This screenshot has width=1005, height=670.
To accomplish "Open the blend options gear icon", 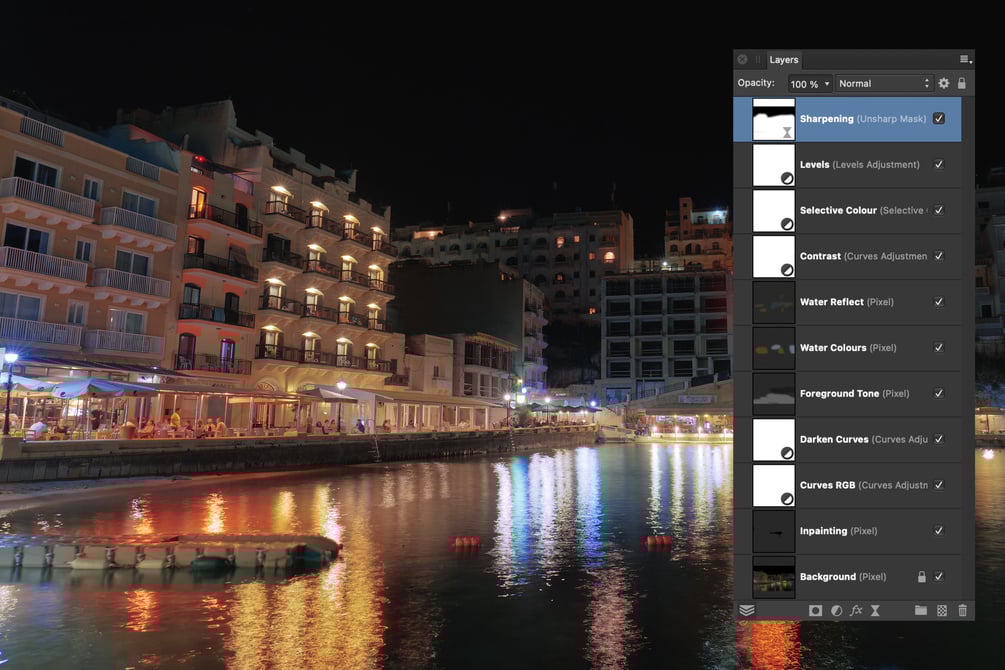I will (x=943, y=83).
